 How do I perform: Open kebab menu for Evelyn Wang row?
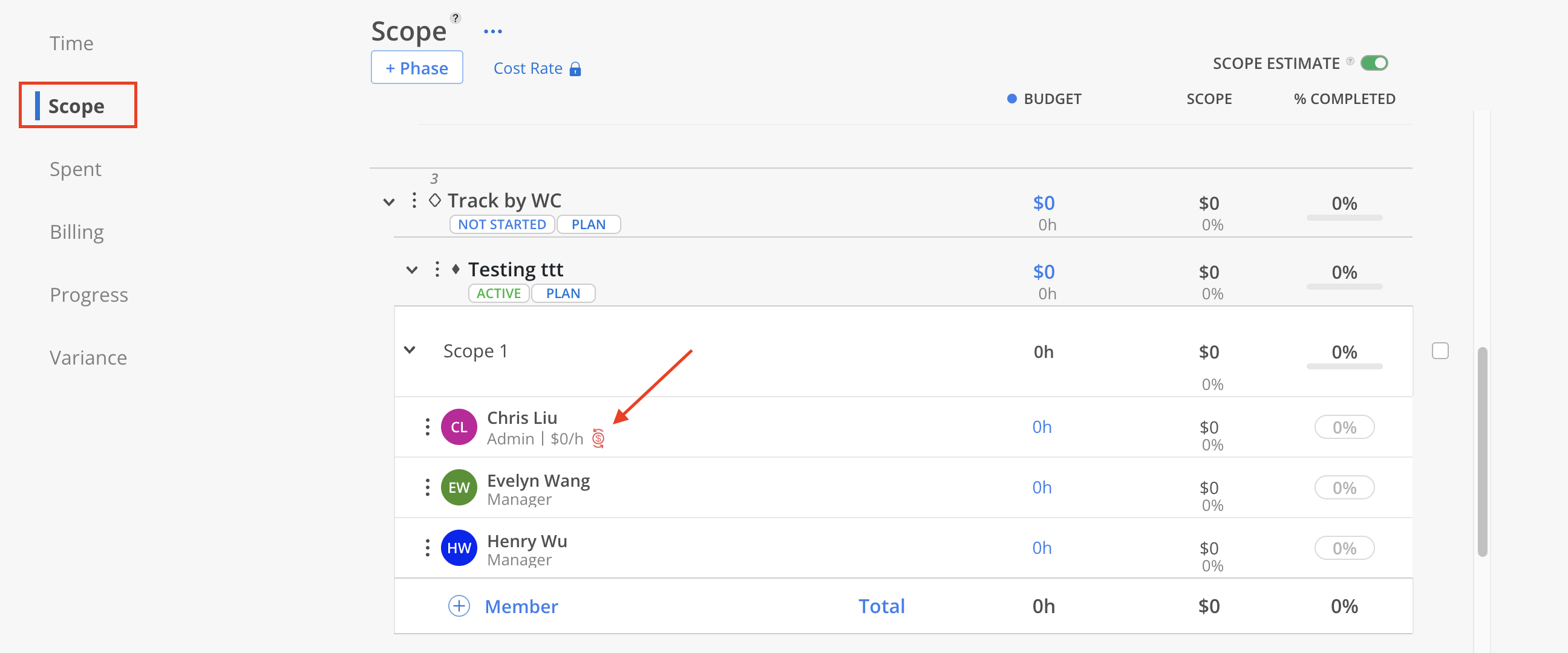[x=427, y=487]
